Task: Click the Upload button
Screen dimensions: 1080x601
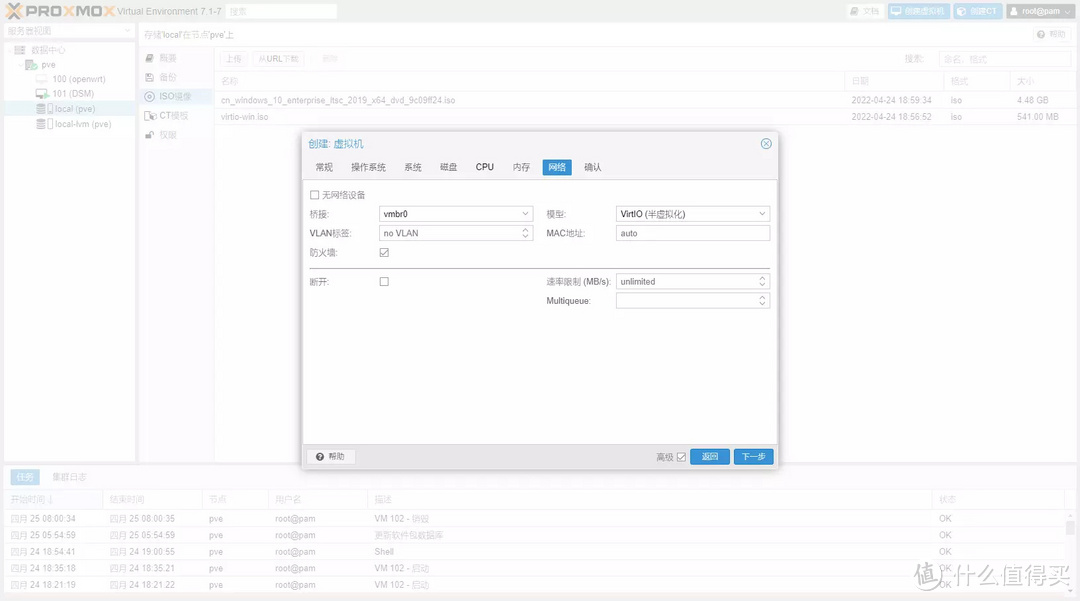Action: click(x=233, y=59)
